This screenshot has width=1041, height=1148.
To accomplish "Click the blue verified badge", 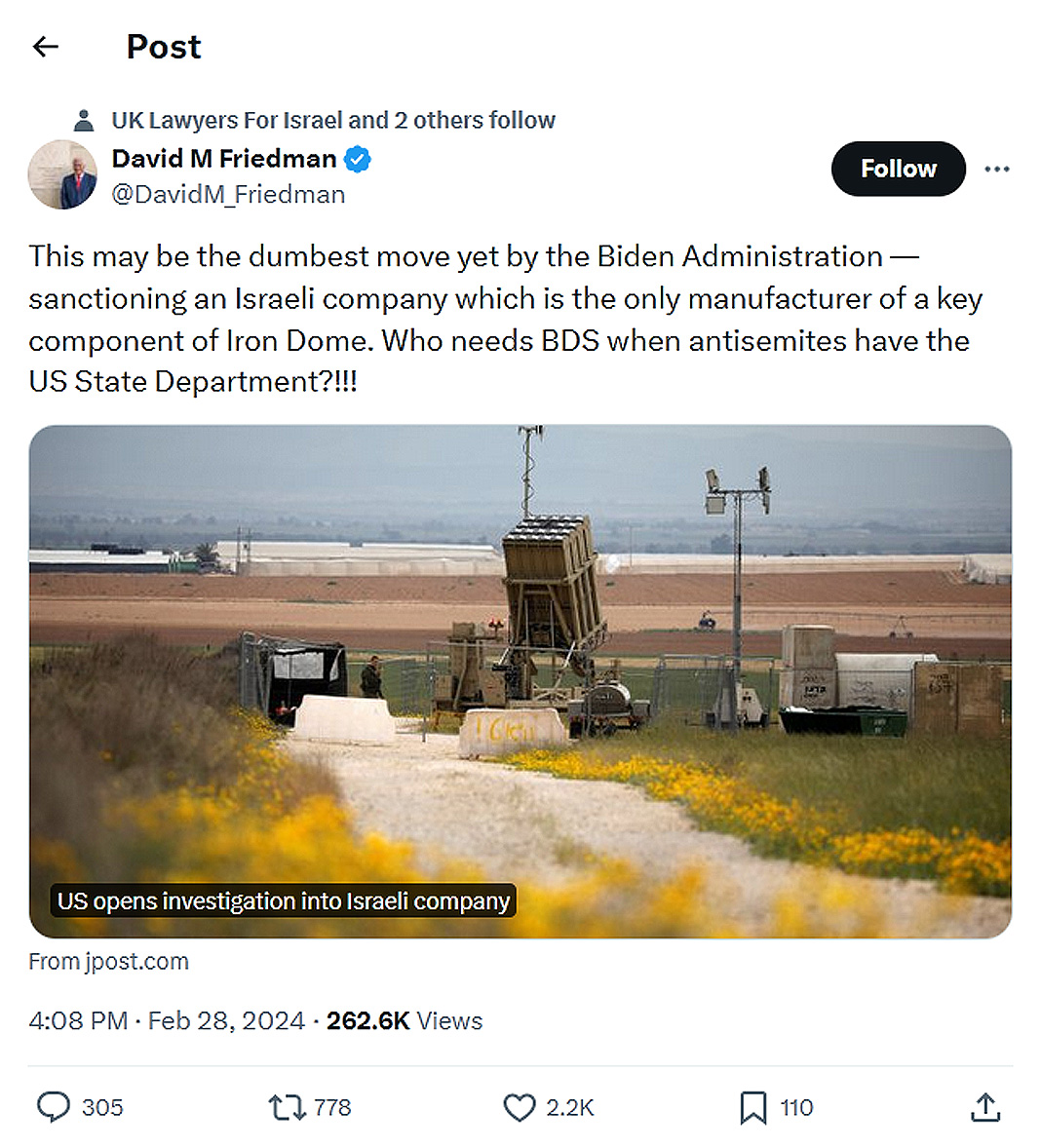I will (358, 159).
